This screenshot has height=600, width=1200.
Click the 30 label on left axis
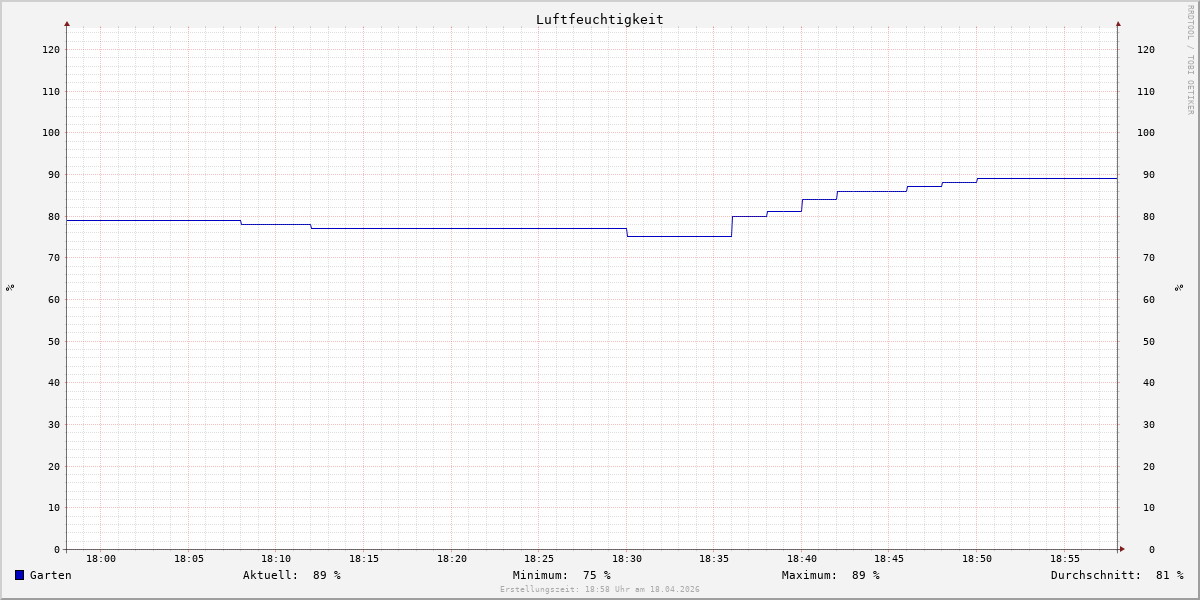54,424
